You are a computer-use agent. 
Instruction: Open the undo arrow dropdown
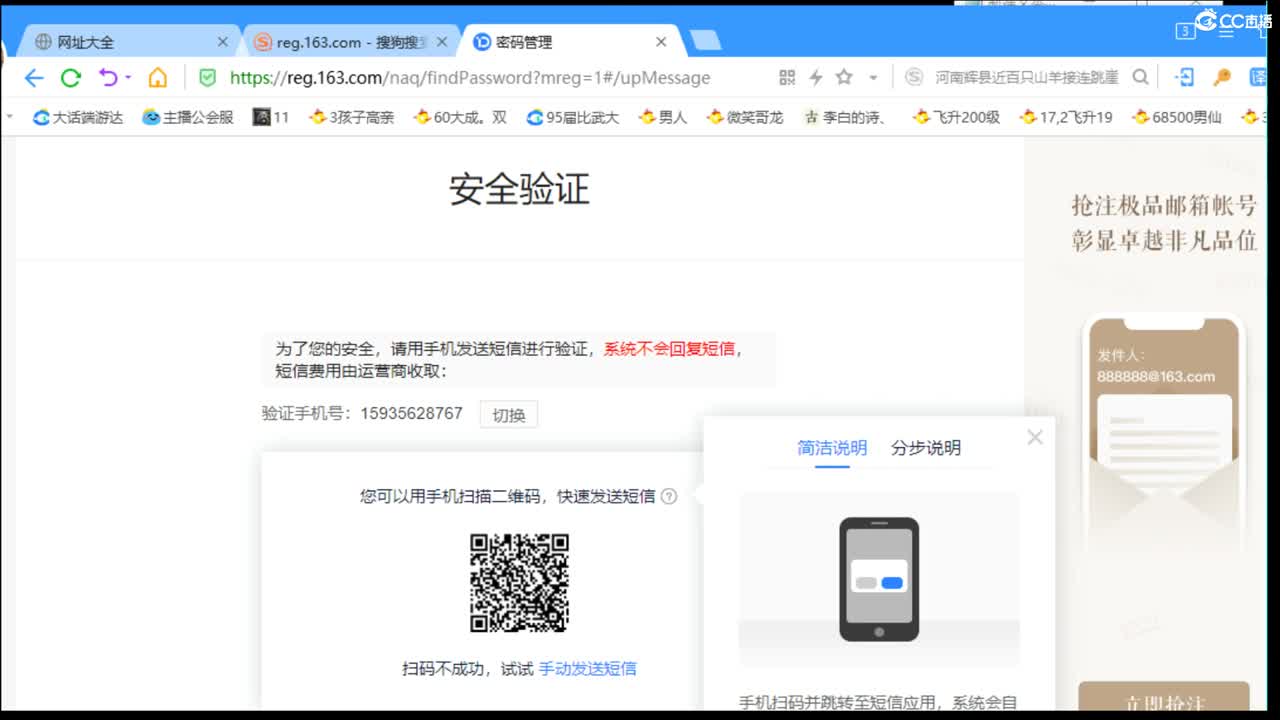tap(128, 78)
